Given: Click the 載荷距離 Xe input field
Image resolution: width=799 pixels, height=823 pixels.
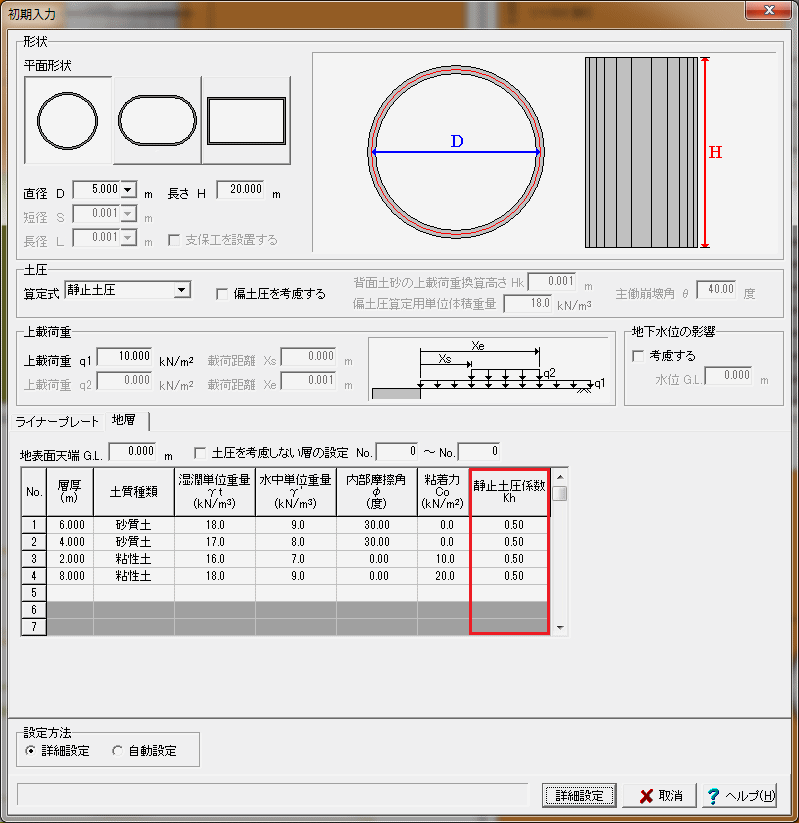Looking at the screenshot, I should coord(308,380).
